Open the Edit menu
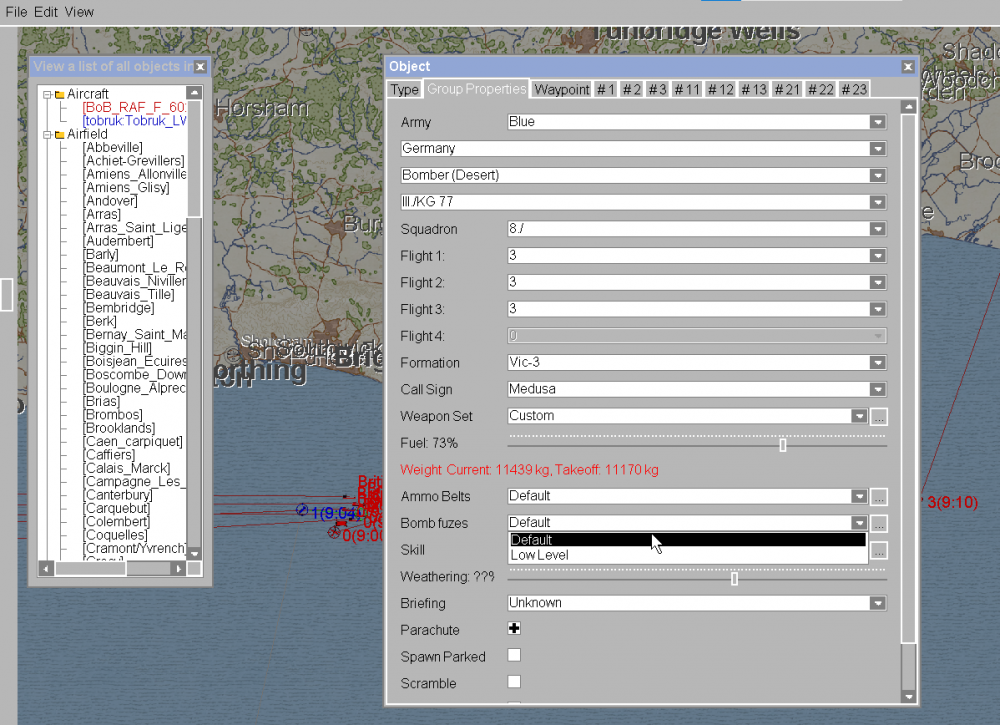 (x=45, y=12)
